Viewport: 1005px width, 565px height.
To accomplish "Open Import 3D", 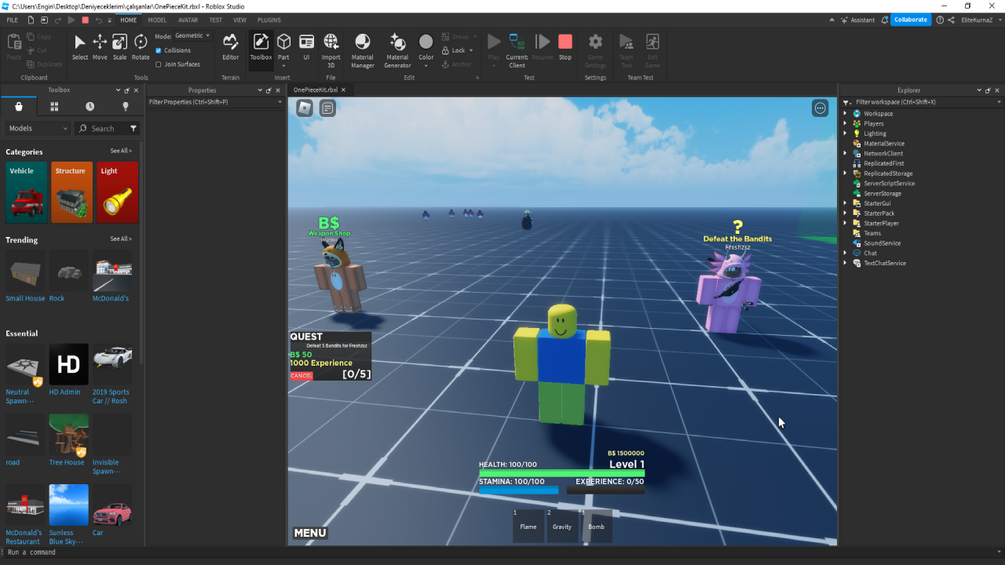I will coord(331,50).
